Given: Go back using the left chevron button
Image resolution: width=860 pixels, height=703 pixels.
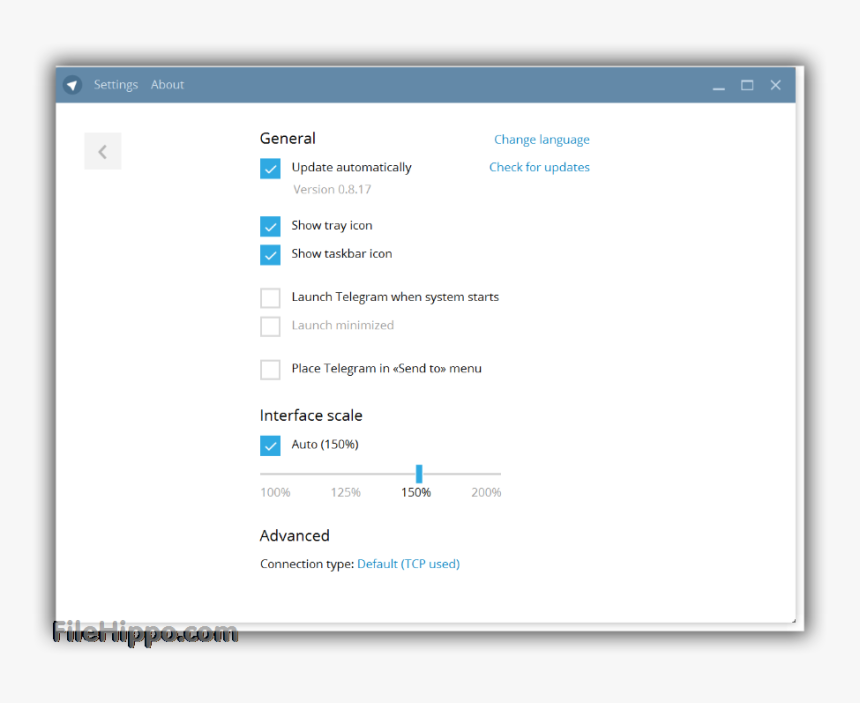Looking at the screenshot, I should point(103,151).
